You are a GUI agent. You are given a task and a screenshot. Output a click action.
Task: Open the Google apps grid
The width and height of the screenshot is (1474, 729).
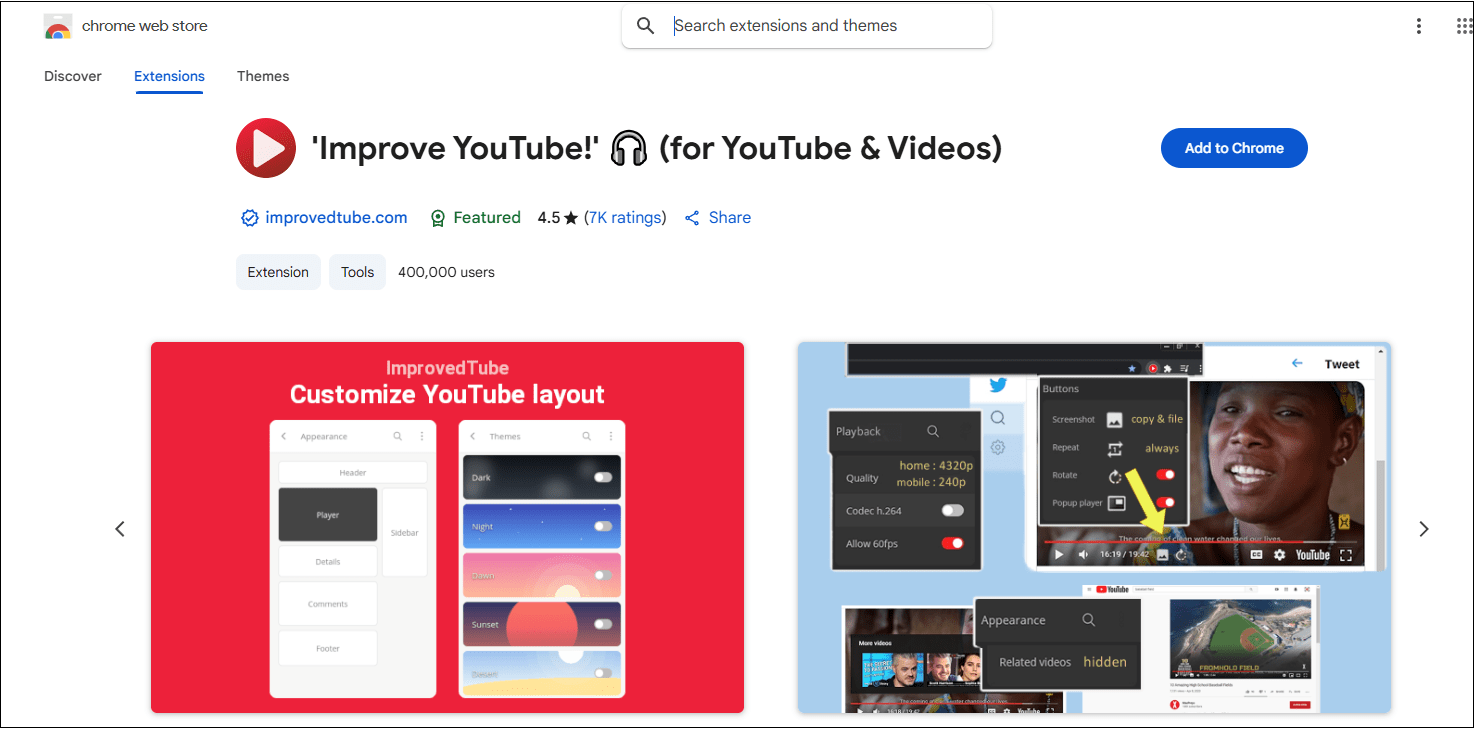coord(1464,26)
